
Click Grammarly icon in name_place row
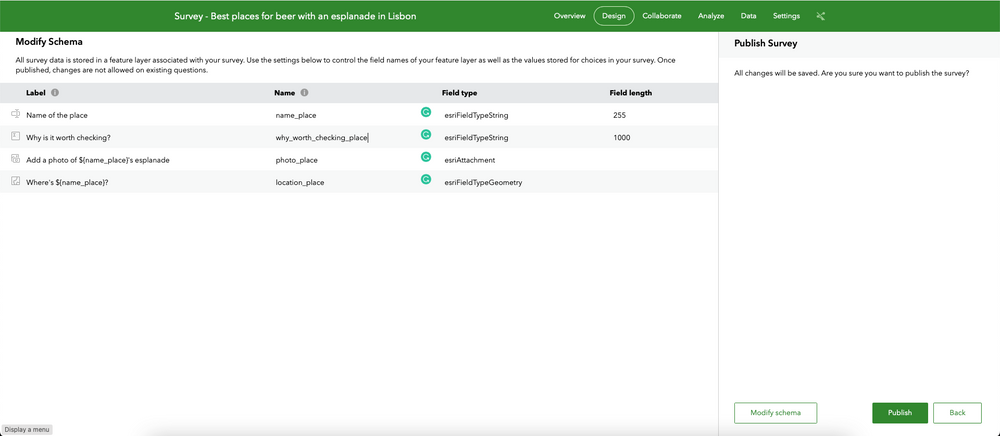click(x=426, y=115)
